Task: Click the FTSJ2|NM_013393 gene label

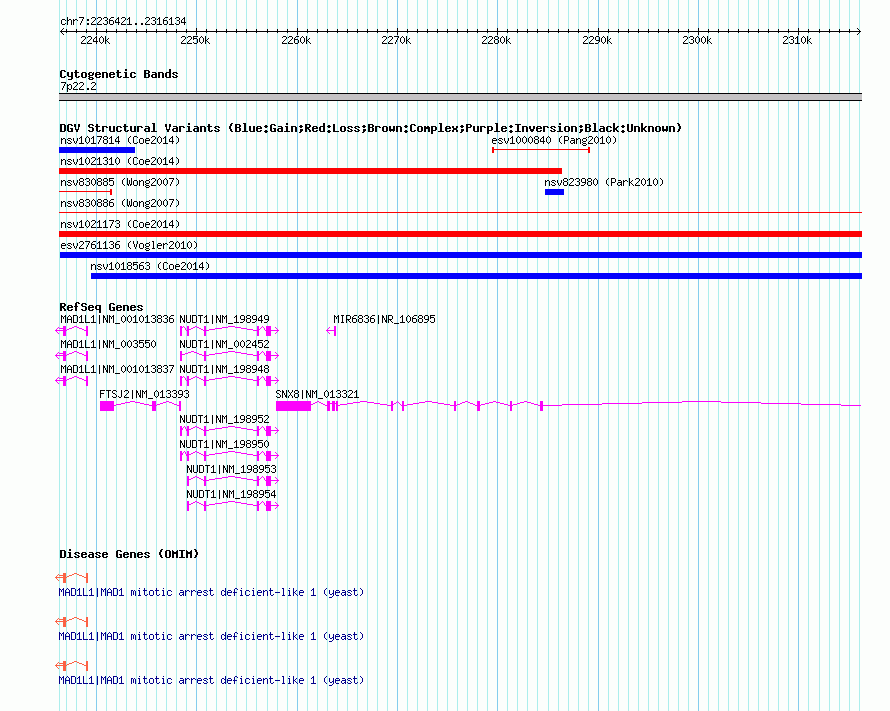Action: coord(144,394)
